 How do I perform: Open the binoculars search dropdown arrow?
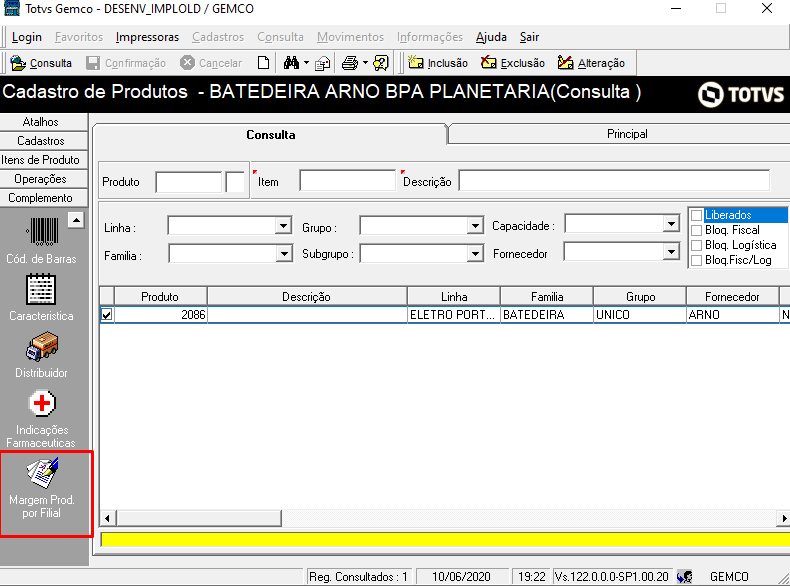(x=306, y=63)
